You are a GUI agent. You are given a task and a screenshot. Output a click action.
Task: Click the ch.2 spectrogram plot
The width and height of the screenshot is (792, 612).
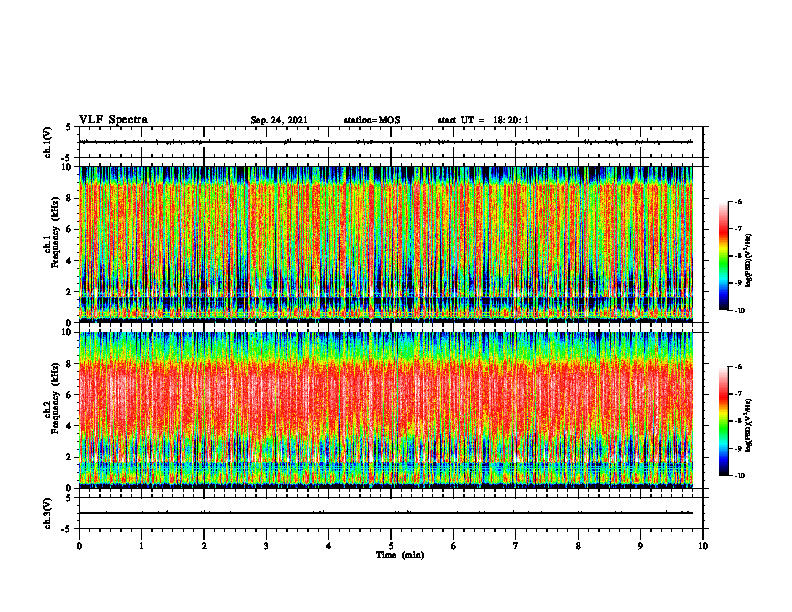pos(386,410)
